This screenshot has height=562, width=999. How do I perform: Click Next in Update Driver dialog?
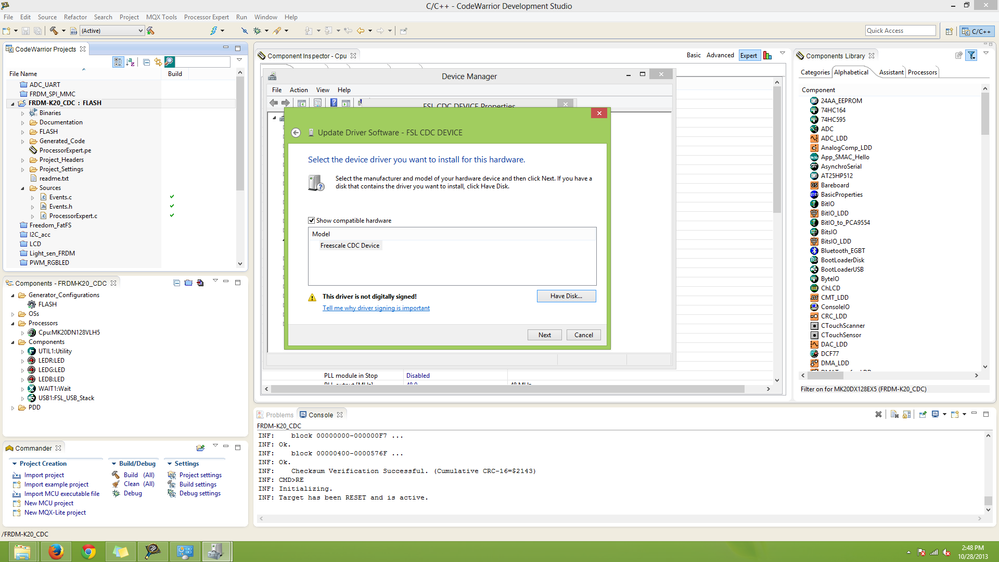544,335
